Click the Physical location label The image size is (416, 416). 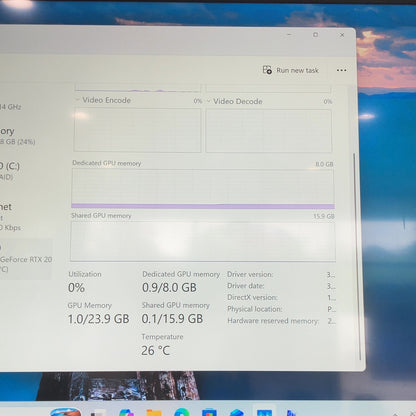(x=255, y=309)
